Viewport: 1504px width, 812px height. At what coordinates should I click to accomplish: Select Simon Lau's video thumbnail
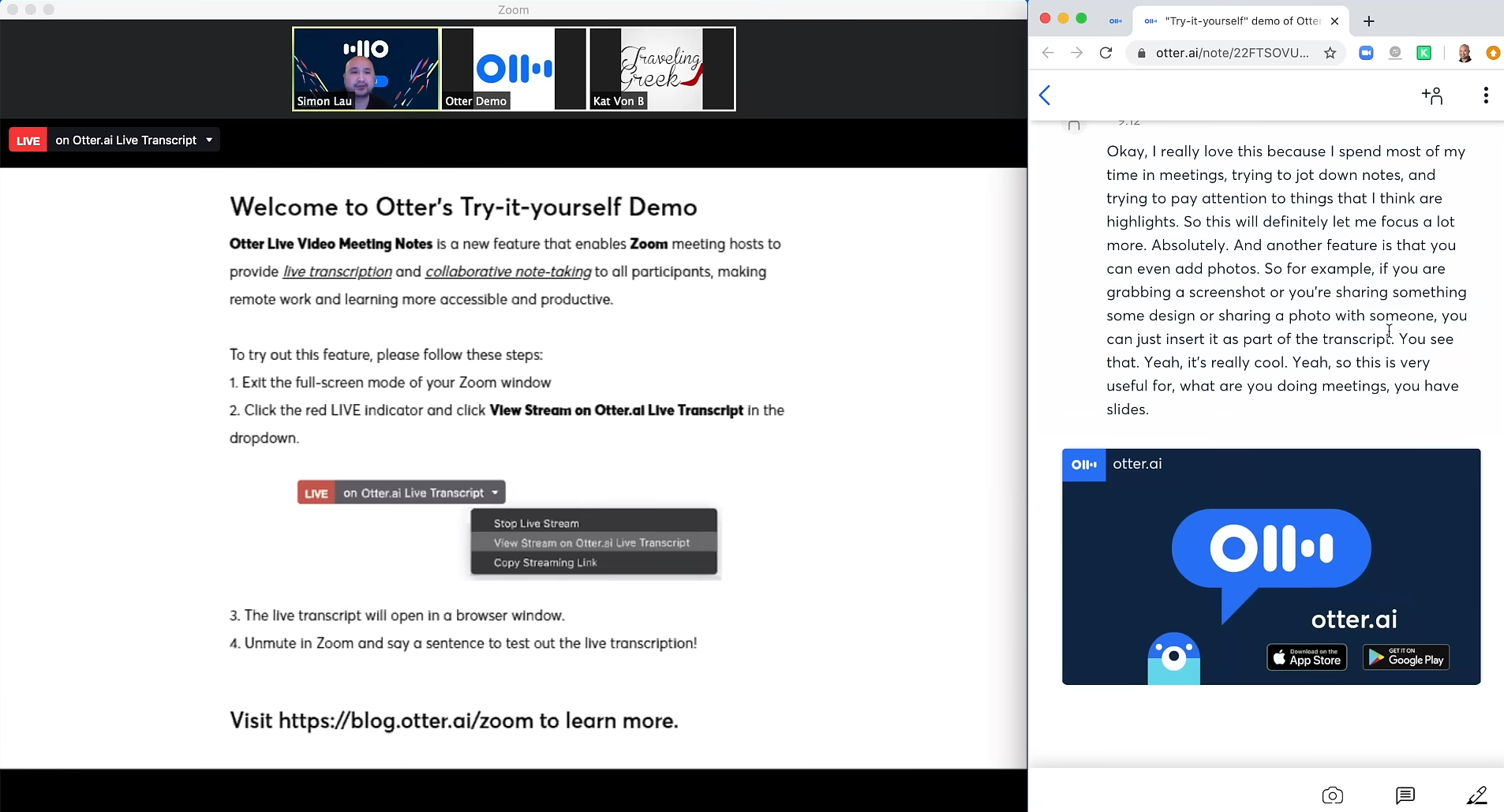366,69
